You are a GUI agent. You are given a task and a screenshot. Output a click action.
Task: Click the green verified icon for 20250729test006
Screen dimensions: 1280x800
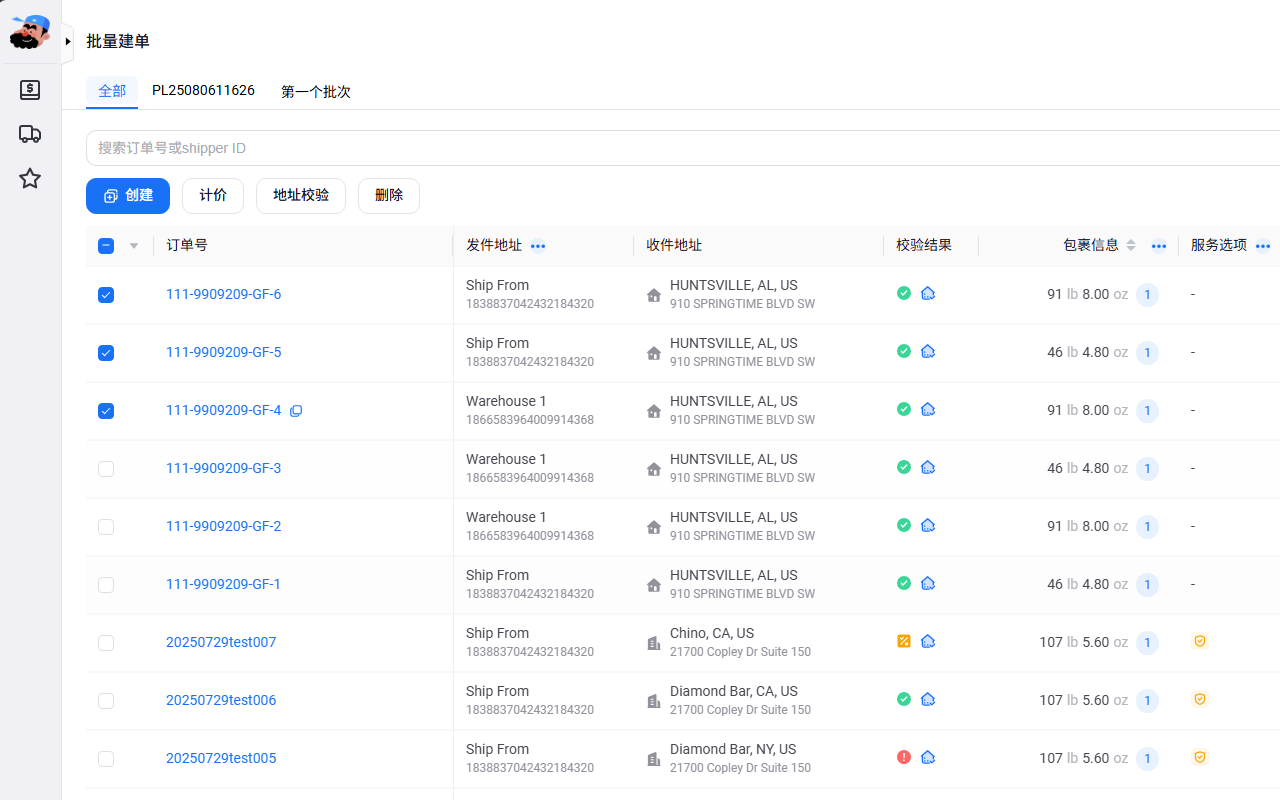pyautogui.click(x=904, y=699)
